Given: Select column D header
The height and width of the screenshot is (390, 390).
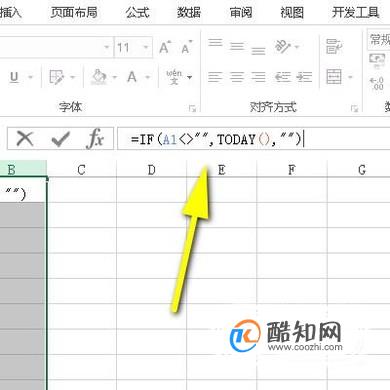Looking at the screenshot, I should [151, 170].
